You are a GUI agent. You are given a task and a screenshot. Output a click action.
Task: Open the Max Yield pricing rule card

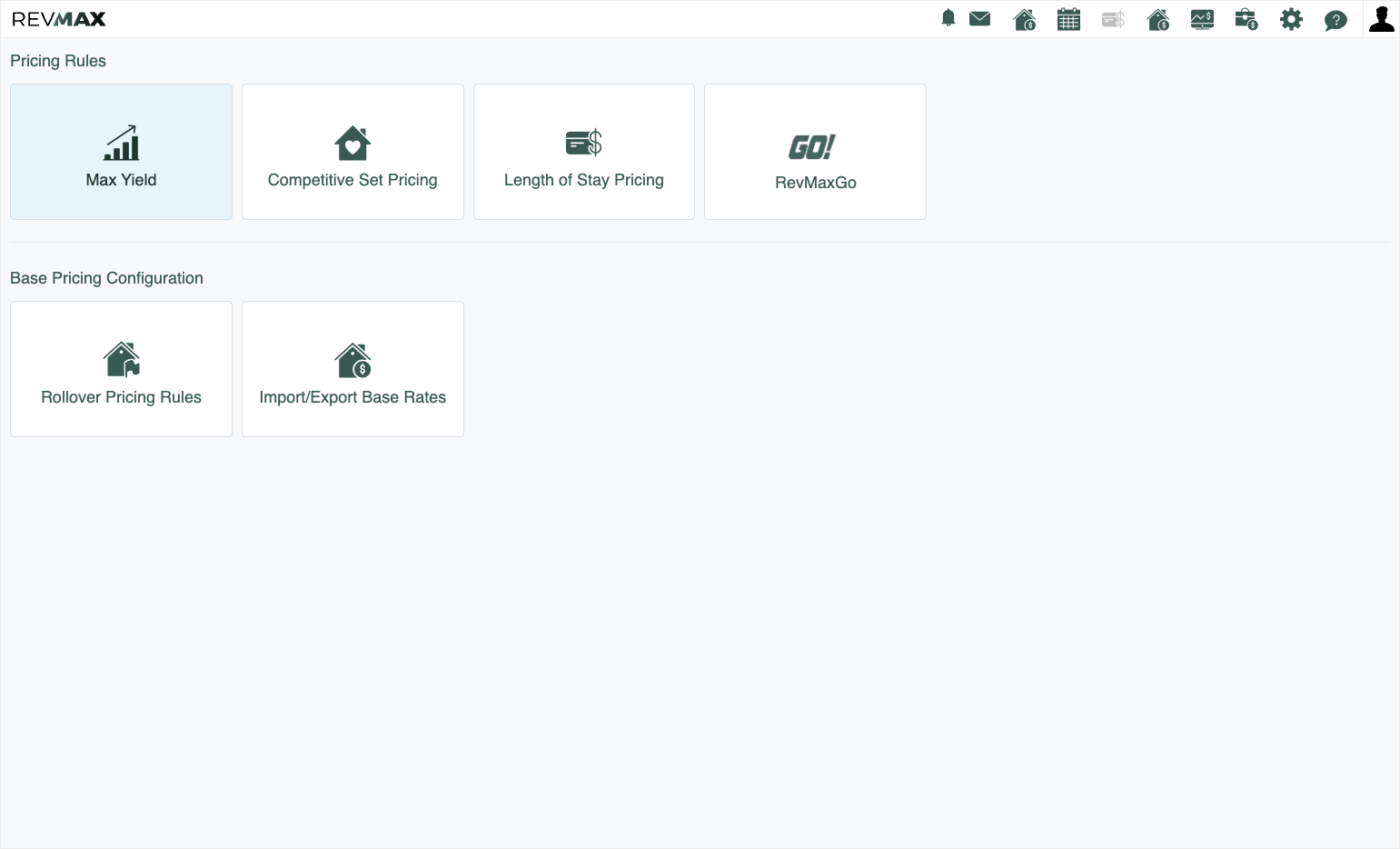pos(121,152)
